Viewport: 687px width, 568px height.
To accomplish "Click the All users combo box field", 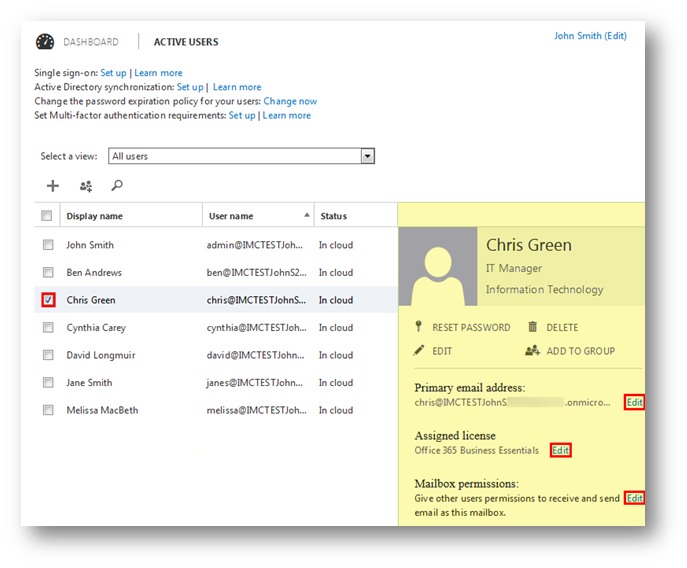I will pyautogui.click(x=241, y=156).
